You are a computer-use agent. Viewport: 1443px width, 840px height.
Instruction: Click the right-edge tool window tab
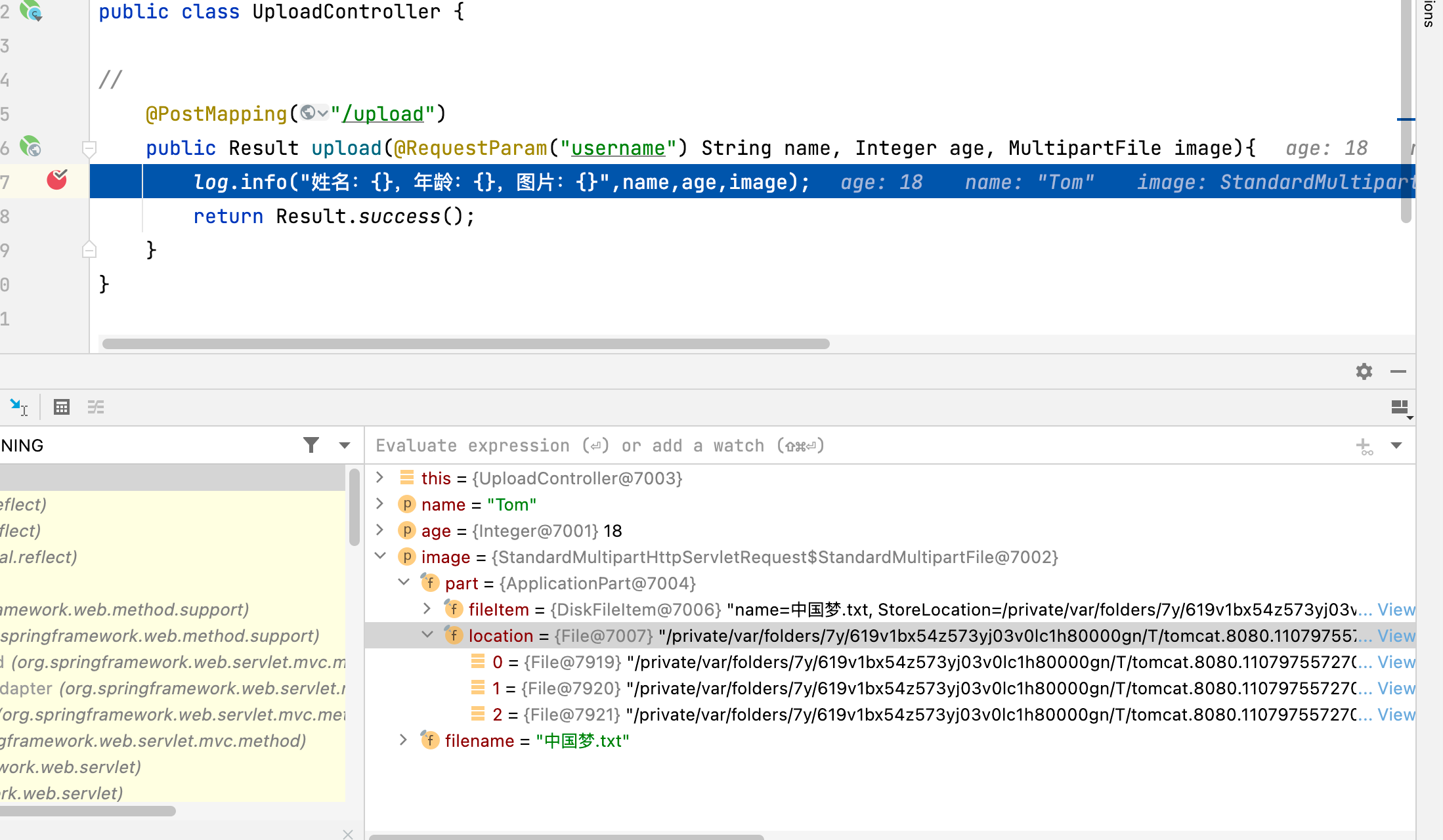[x=1429, y=14]
